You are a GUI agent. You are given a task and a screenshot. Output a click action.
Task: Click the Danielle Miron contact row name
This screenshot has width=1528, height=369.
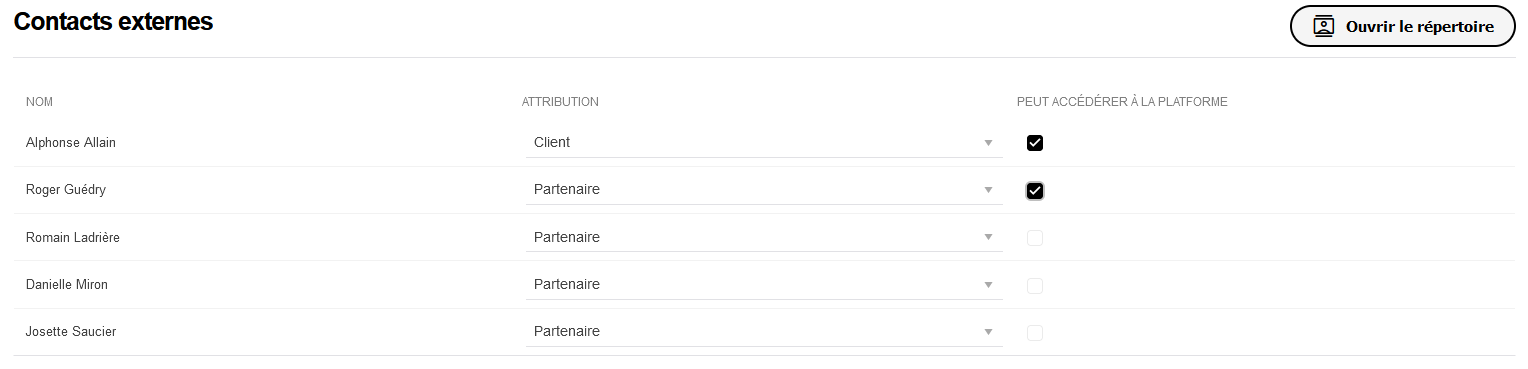click(x=67, y=285)
